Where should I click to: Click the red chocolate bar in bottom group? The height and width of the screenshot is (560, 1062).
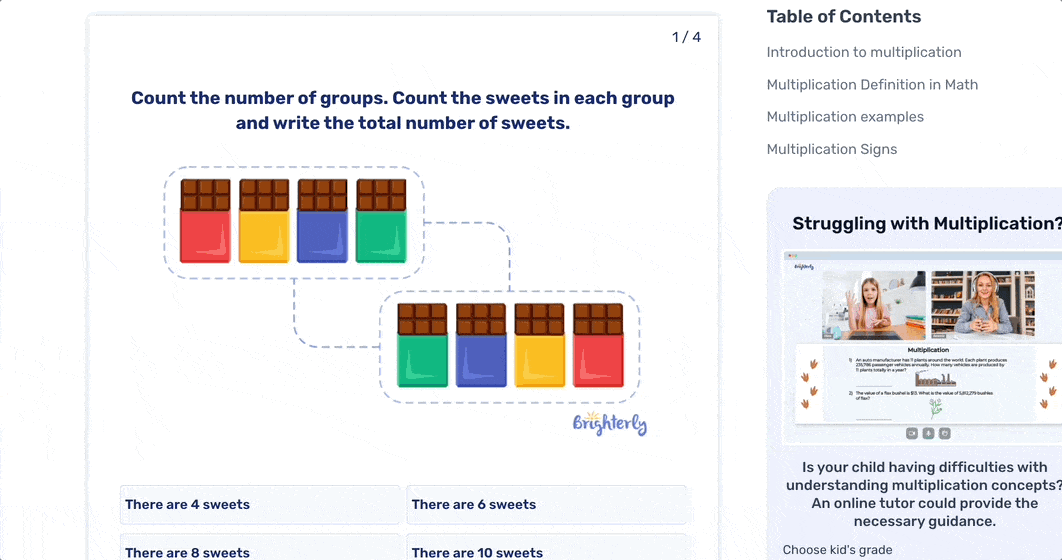[598, 346]
